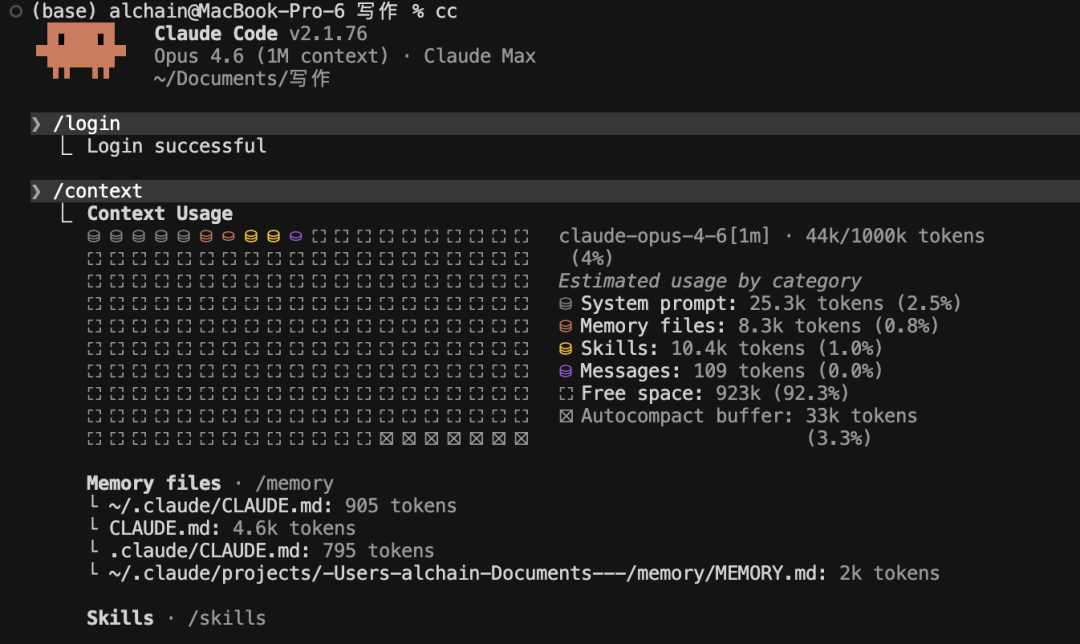Screen dimensions: 1080x644
Task: Click the orange Memory files legend icon
Action: (566, 326)
